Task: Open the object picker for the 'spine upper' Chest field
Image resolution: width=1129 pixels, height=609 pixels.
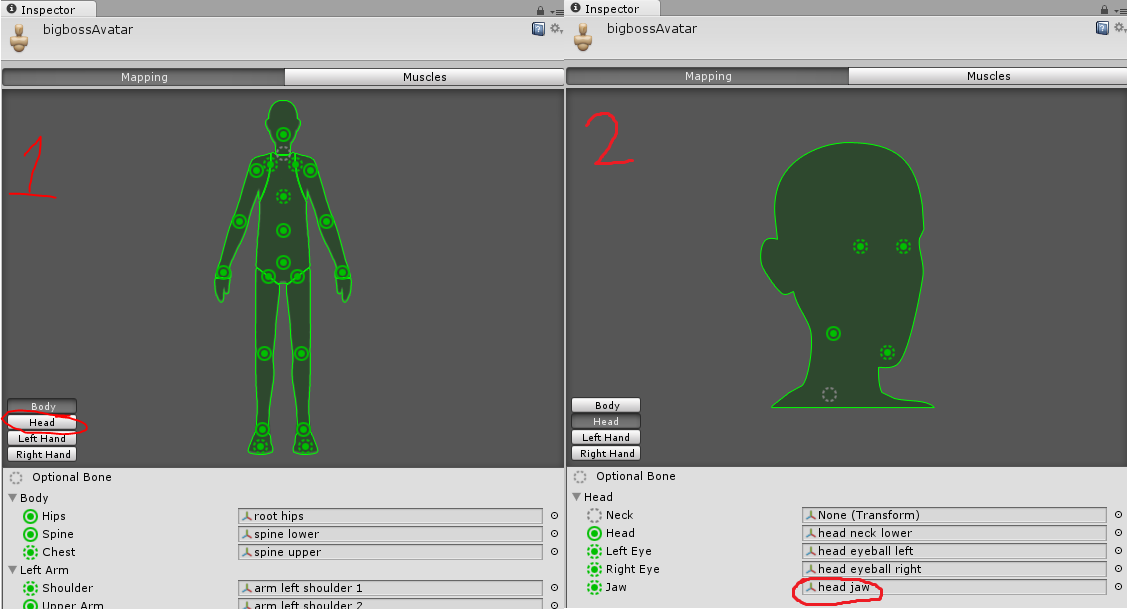Action: click(554, 553)
